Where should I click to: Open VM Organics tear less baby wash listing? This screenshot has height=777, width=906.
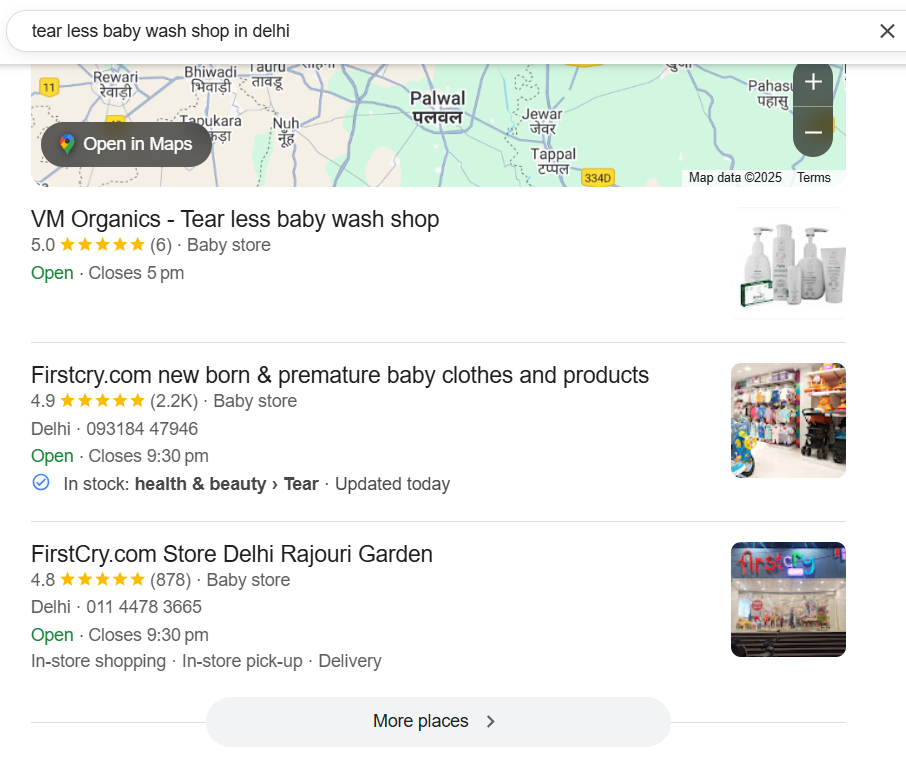pyautogui.click(x=235, y=219)
